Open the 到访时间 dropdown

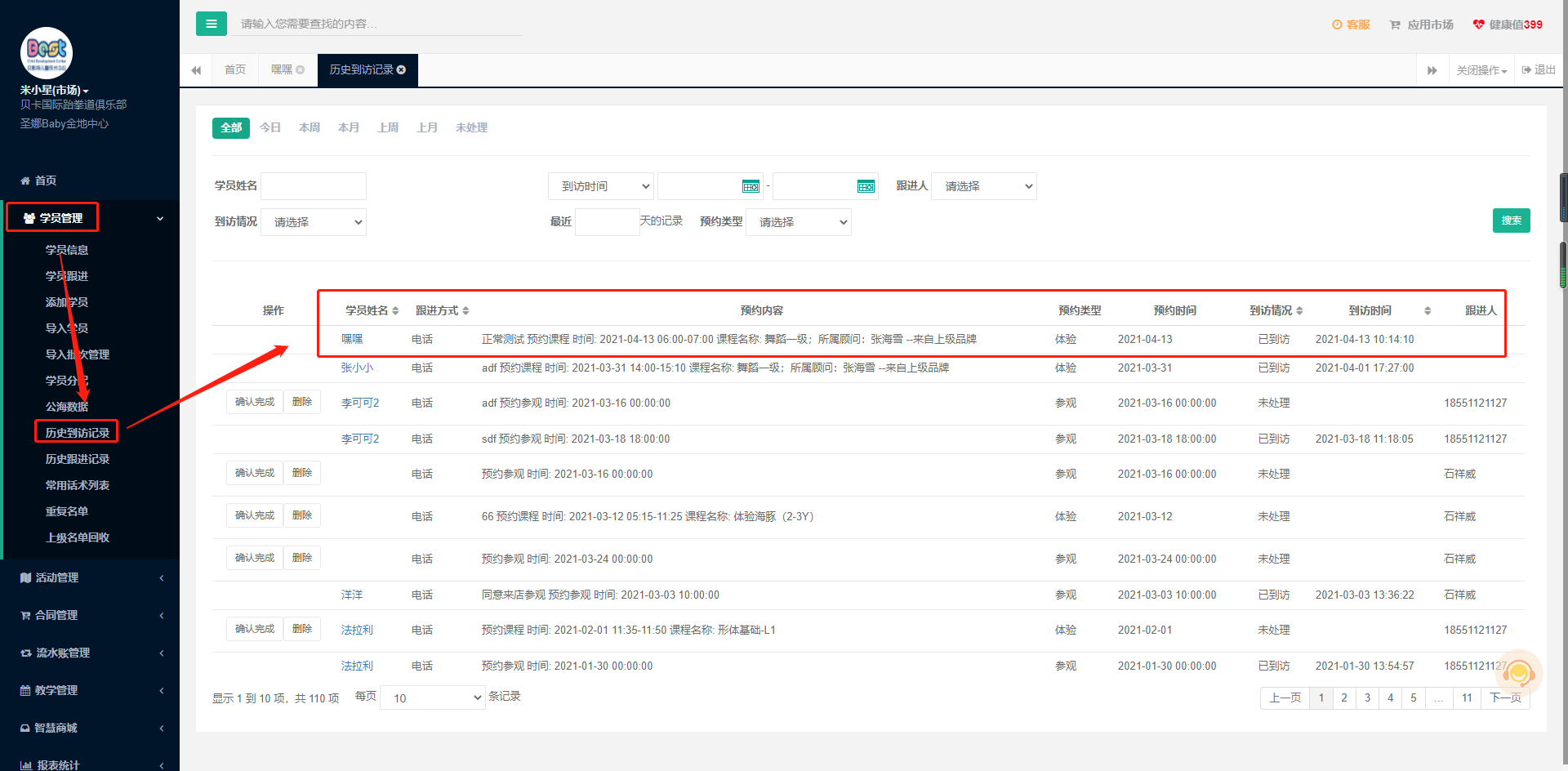coord(601,186)
